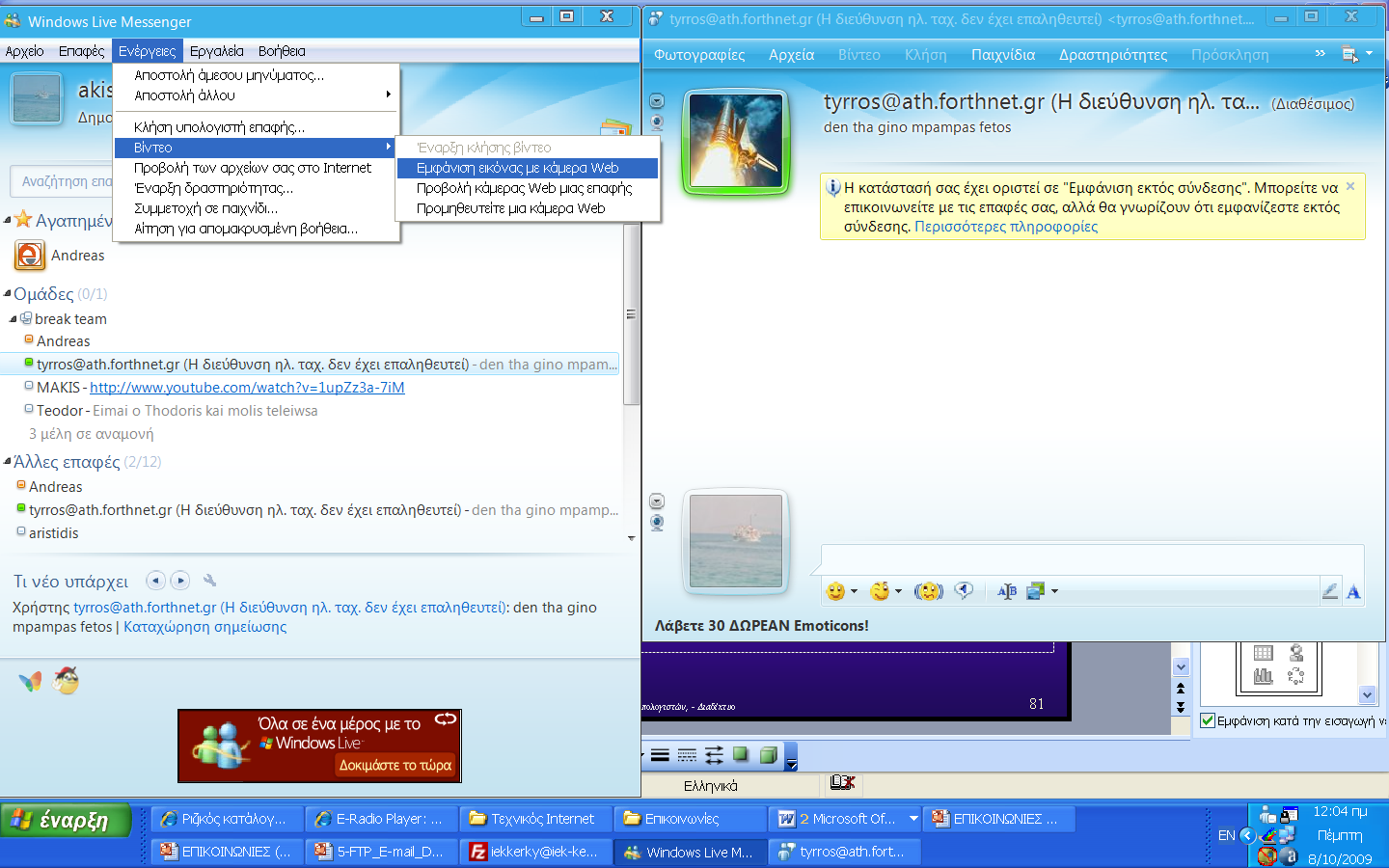Screen dimensions: 1389x868
Task: Expand more conversation toolbar options chevron
Action: click(x=1320, y=54)
